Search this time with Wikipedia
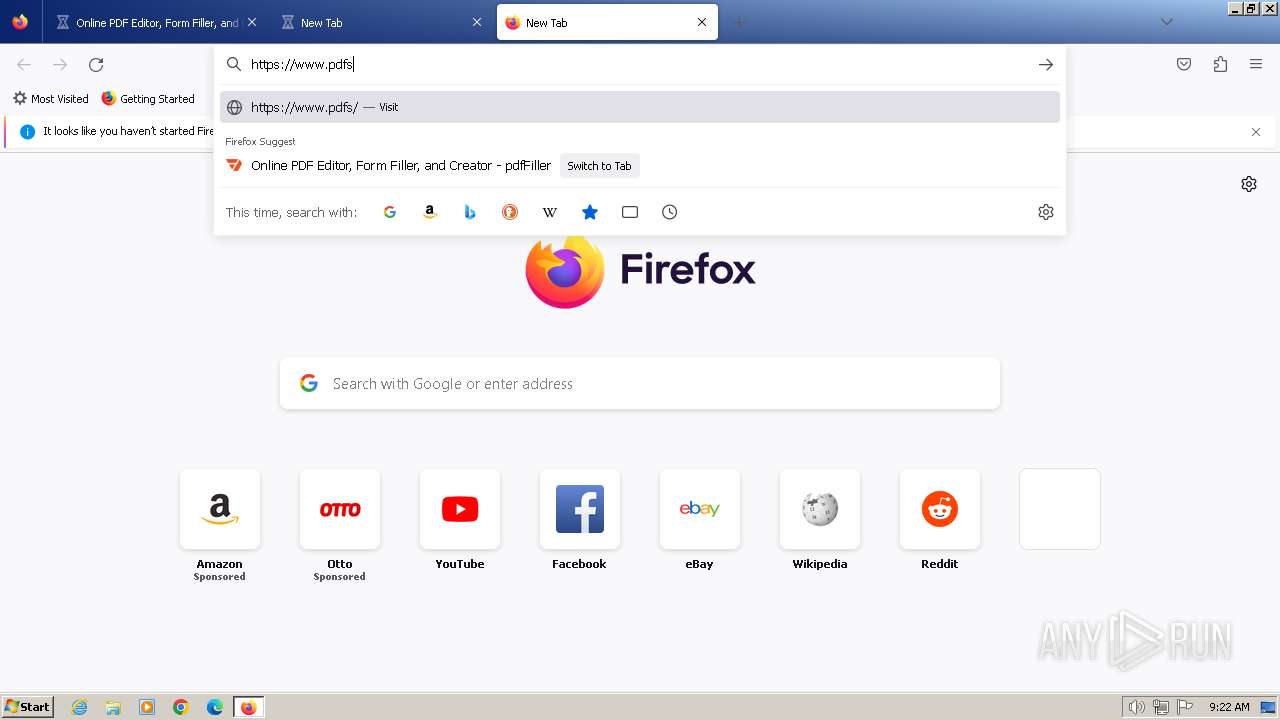 [x=550, y=212]
